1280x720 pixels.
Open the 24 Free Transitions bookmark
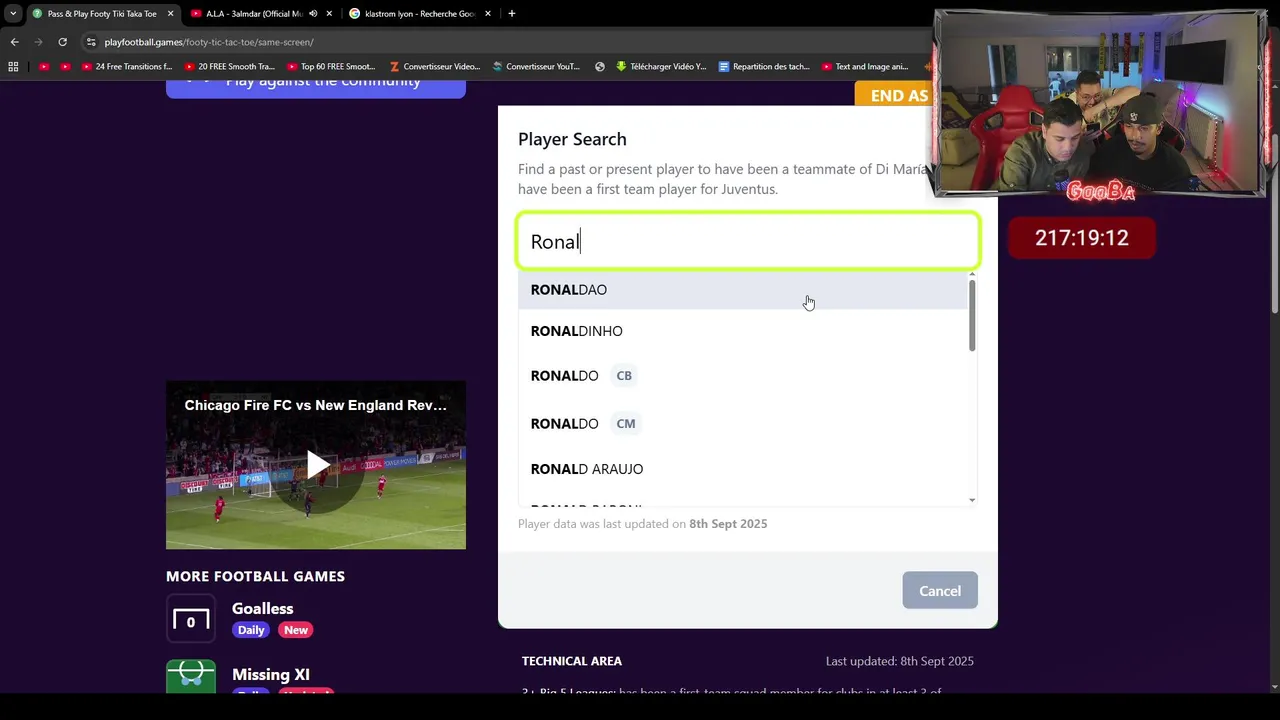pyautogui.click(x=126, y=67)
